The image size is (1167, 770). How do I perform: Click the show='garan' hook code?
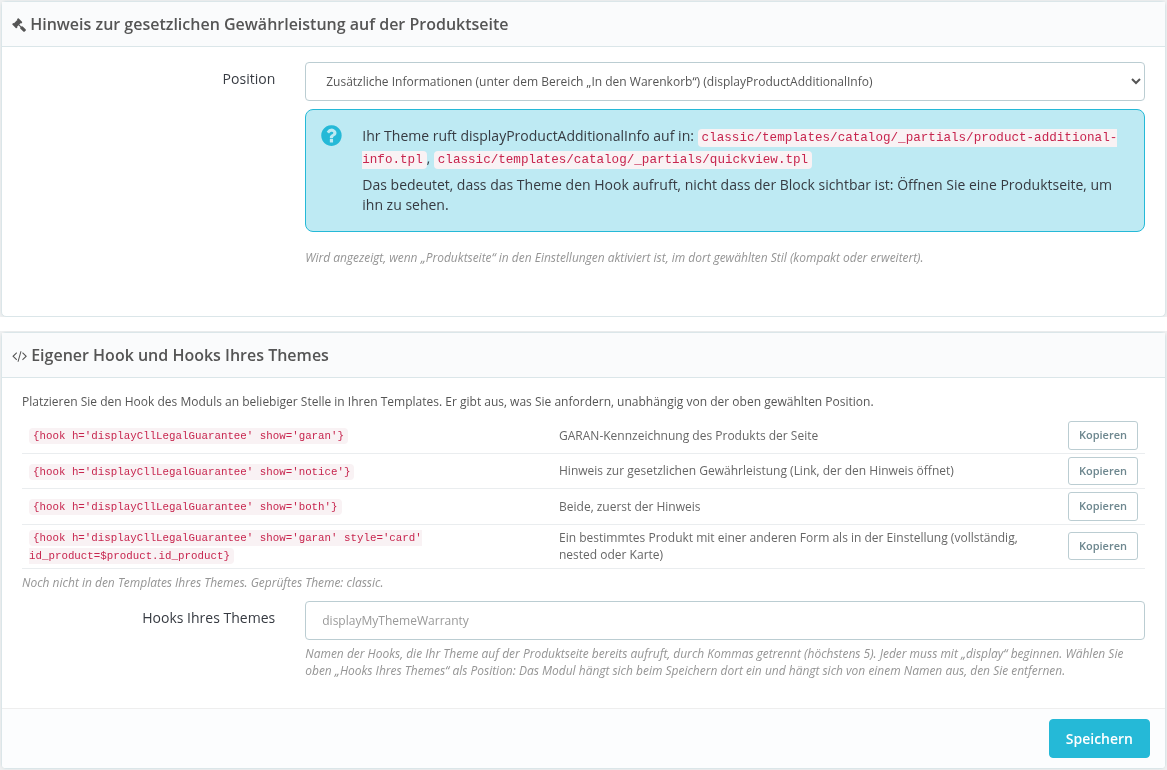tap(188, 436)
